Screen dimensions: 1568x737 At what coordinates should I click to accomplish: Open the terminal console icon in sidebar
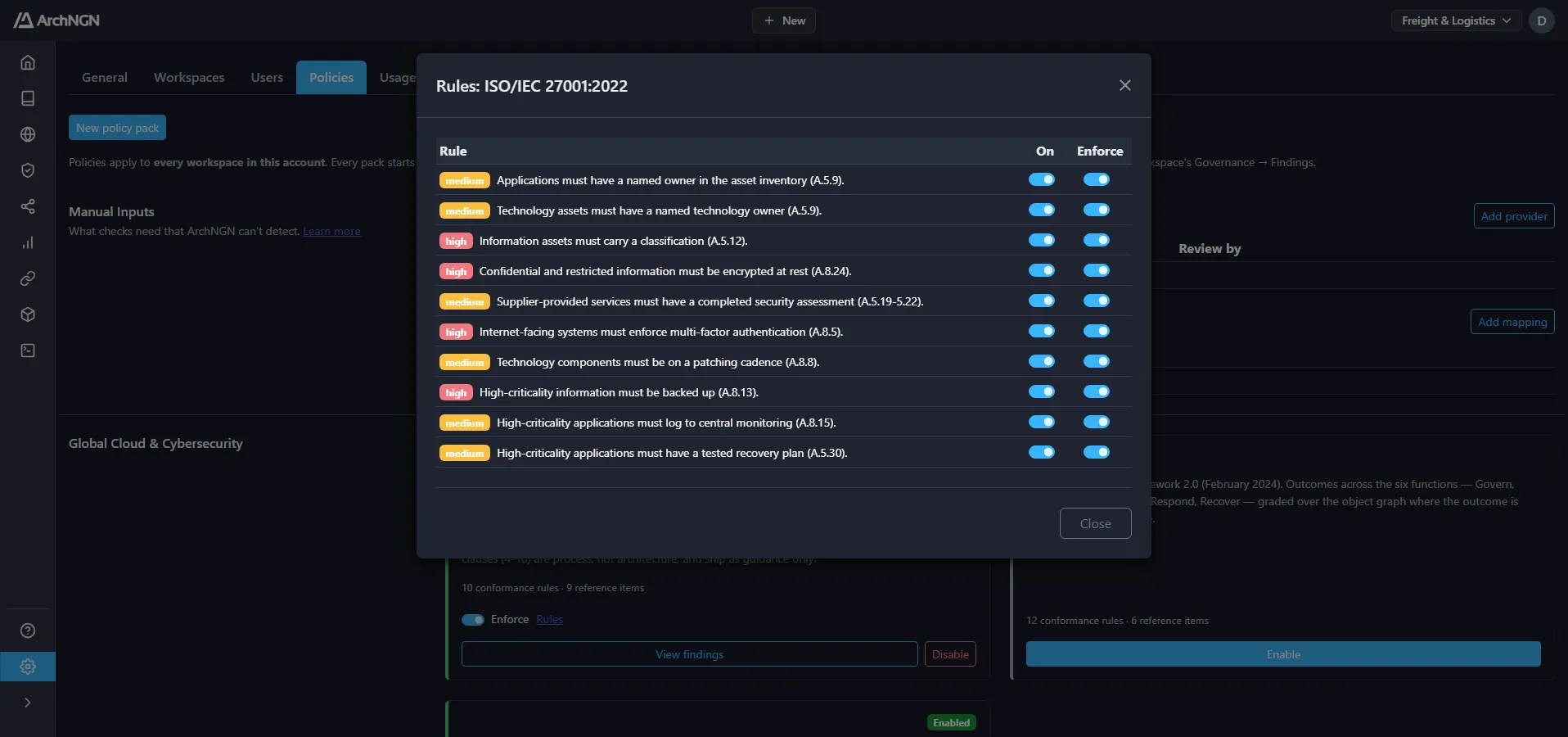click(28, 350)
